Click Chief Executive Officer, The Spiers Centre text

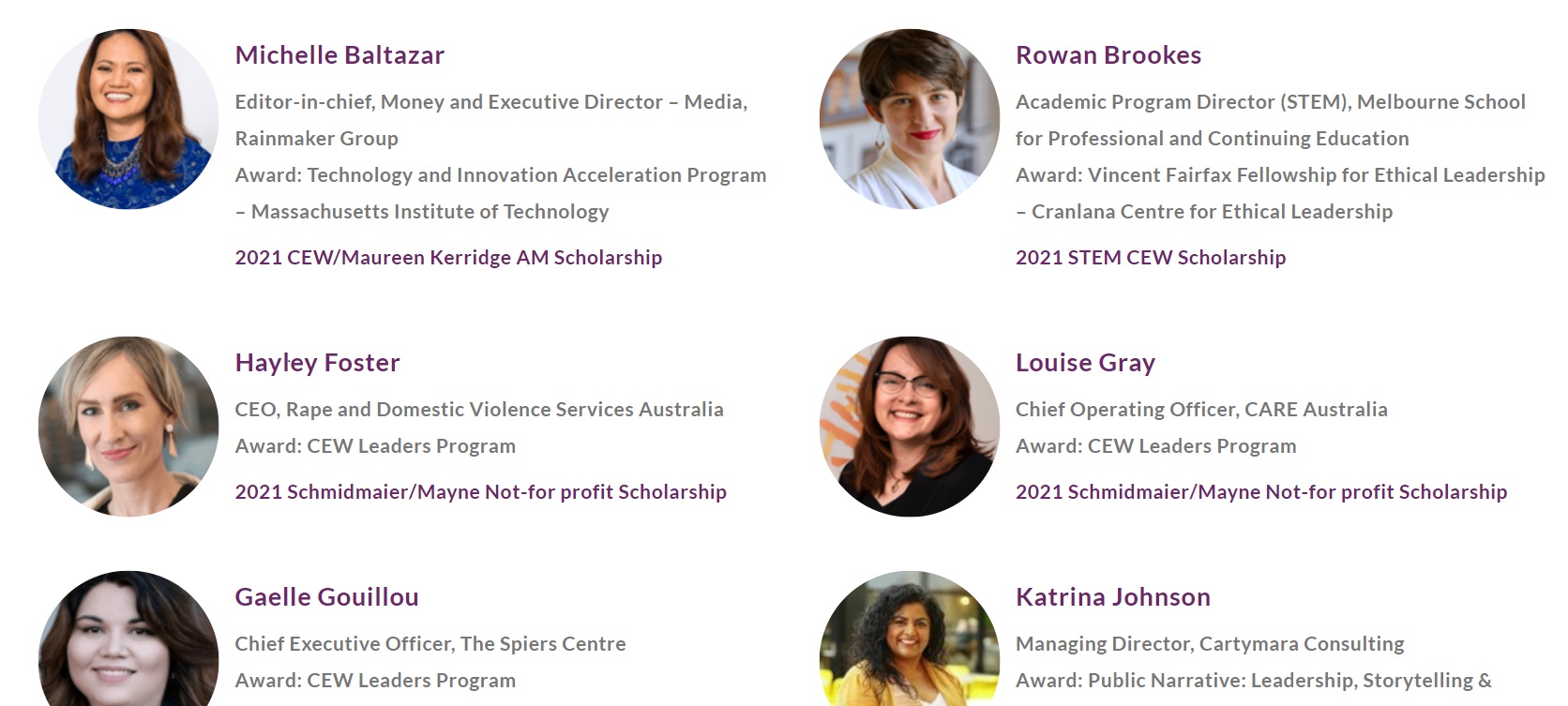pos(430,644)
